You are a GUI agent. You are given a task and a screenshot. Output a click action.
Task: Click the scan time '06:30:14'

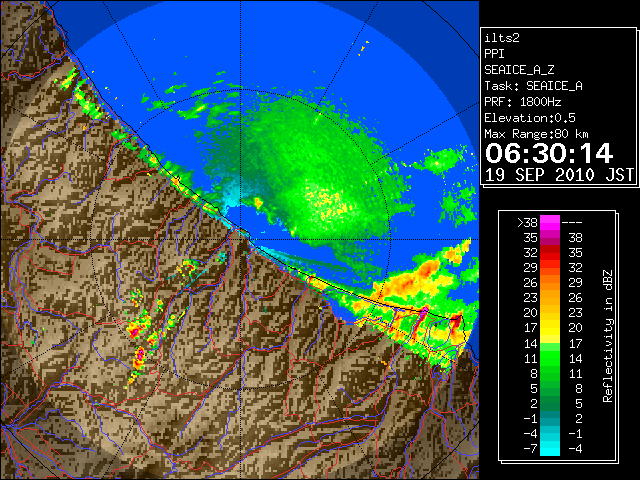pos(549,153)
